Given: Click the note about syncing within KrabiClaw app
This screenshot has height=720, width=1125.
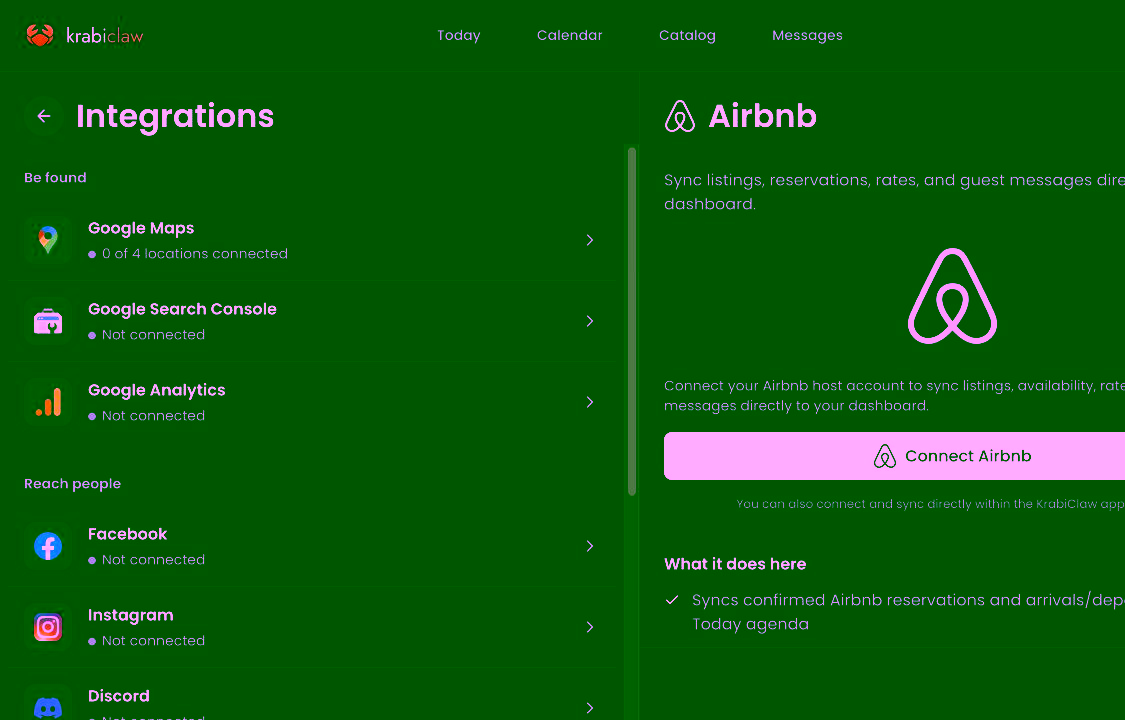Looking at the screenshot, I should [x=930, y=504].
